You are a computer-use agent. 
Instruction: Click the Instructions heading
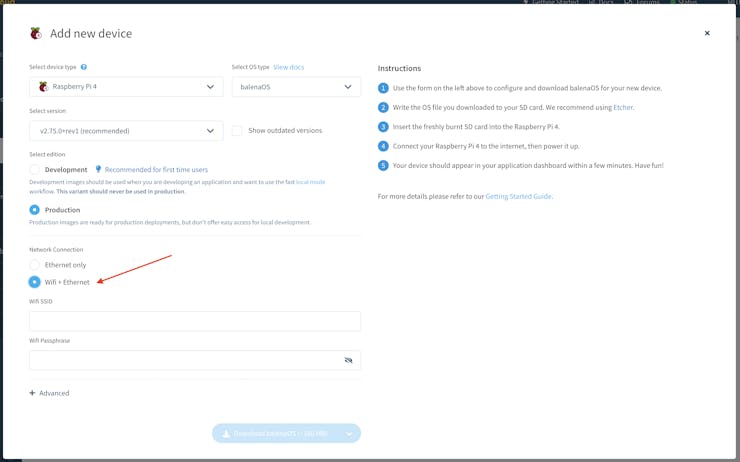tap(399, 68)
